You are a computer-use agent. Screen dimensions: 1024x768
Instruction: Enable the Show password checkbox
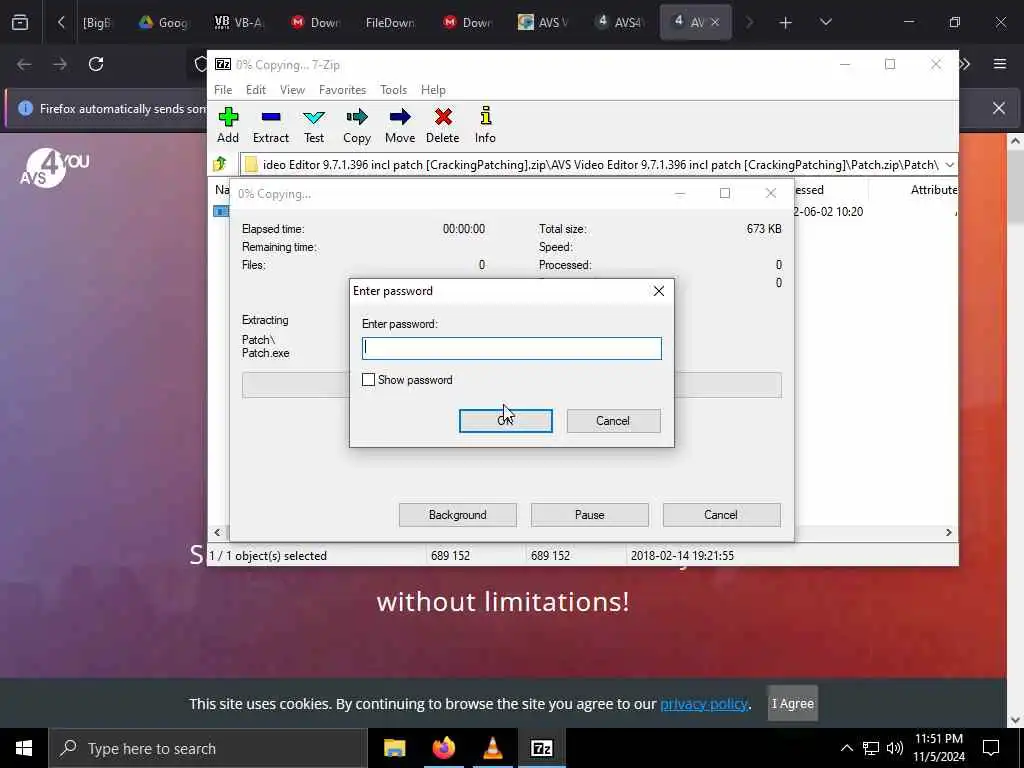tap(368, 380)
